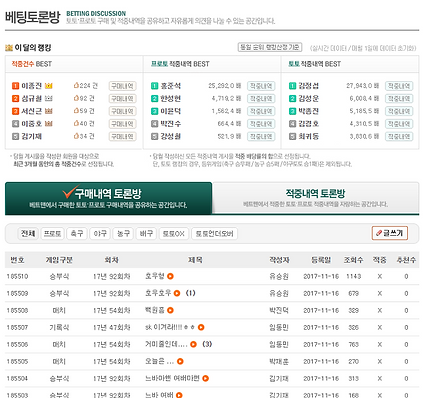Image resolution: width=427 pixels, height=398 pixels.
Task: Click 적중내역 button for the 3,830.6 배 row
Action: click(399, 137)
